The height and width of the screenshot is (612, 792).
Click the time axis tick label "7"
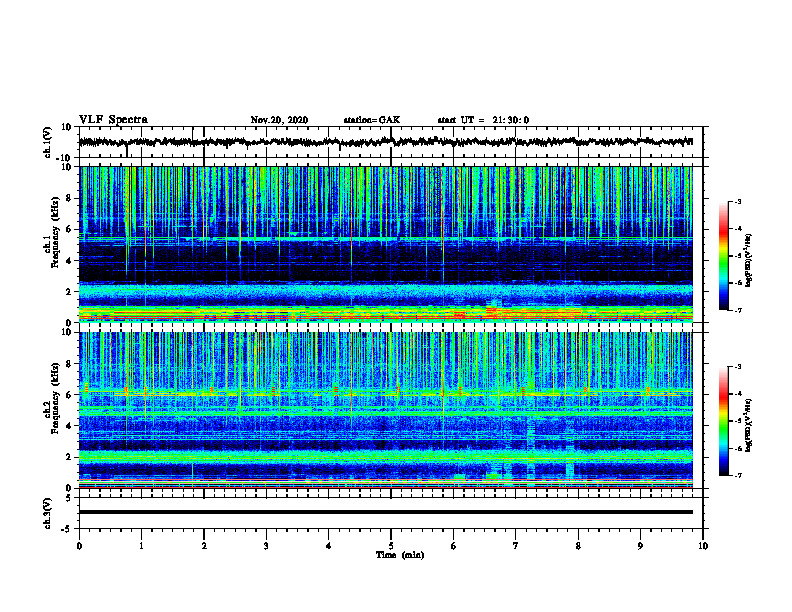516,546
